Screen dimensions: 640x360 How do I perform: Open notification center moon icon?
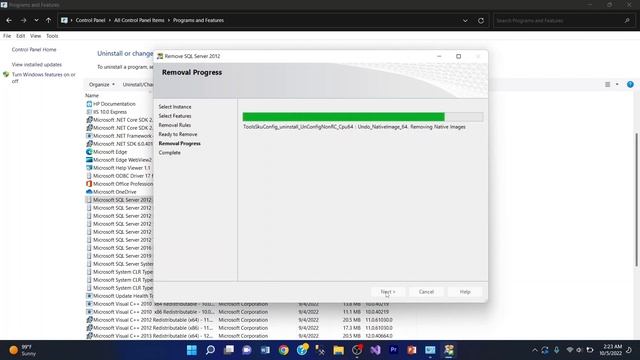pos(629,350)
